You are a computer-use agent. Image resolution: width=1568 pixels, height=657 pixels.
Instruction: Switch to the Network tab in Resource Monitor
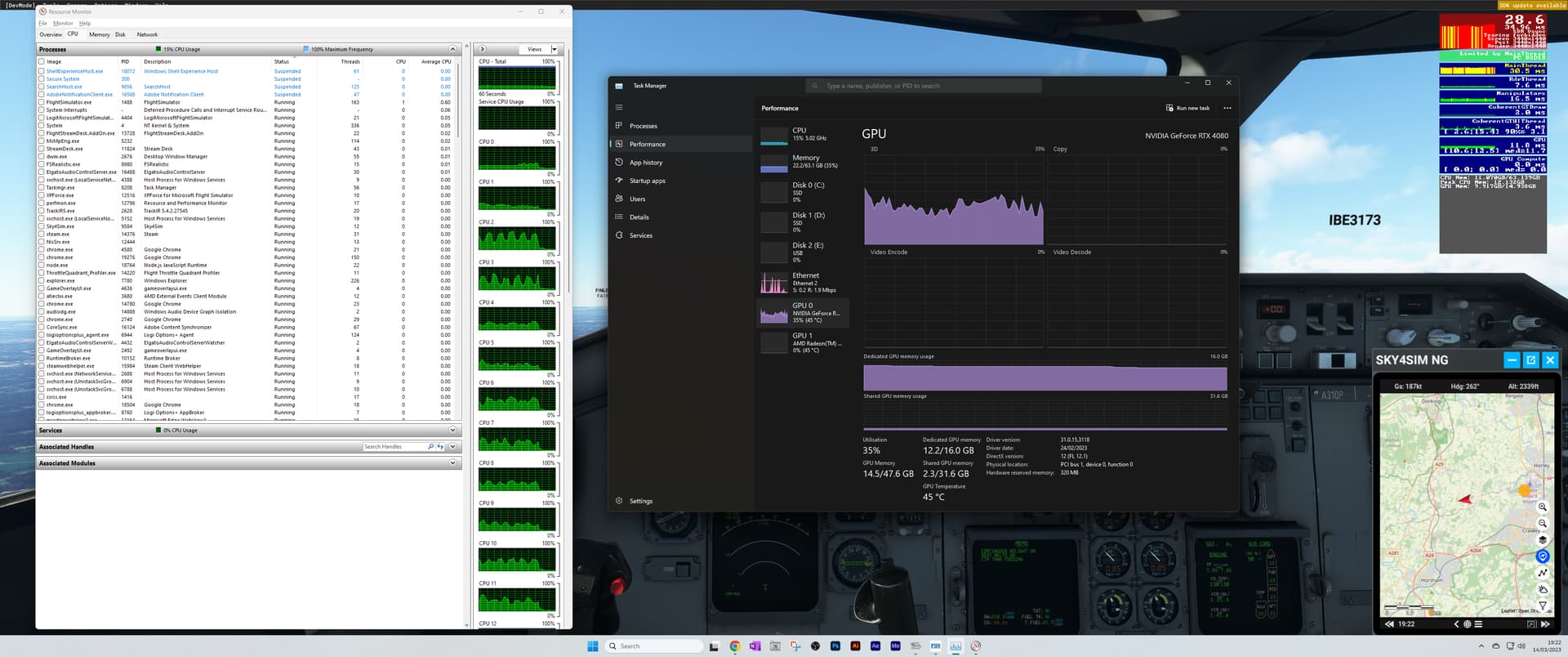click(147, 34)
